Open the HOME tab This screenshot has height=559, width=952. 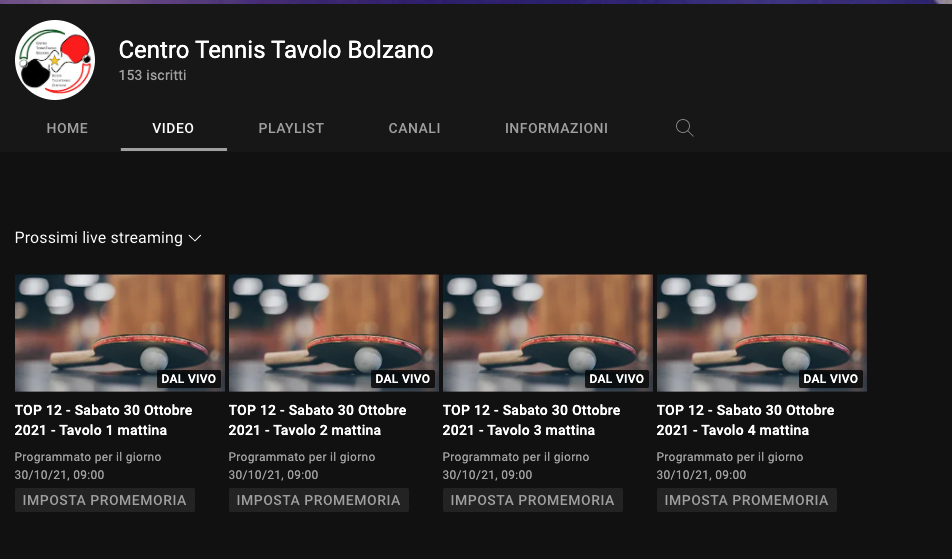click(67, 128)
